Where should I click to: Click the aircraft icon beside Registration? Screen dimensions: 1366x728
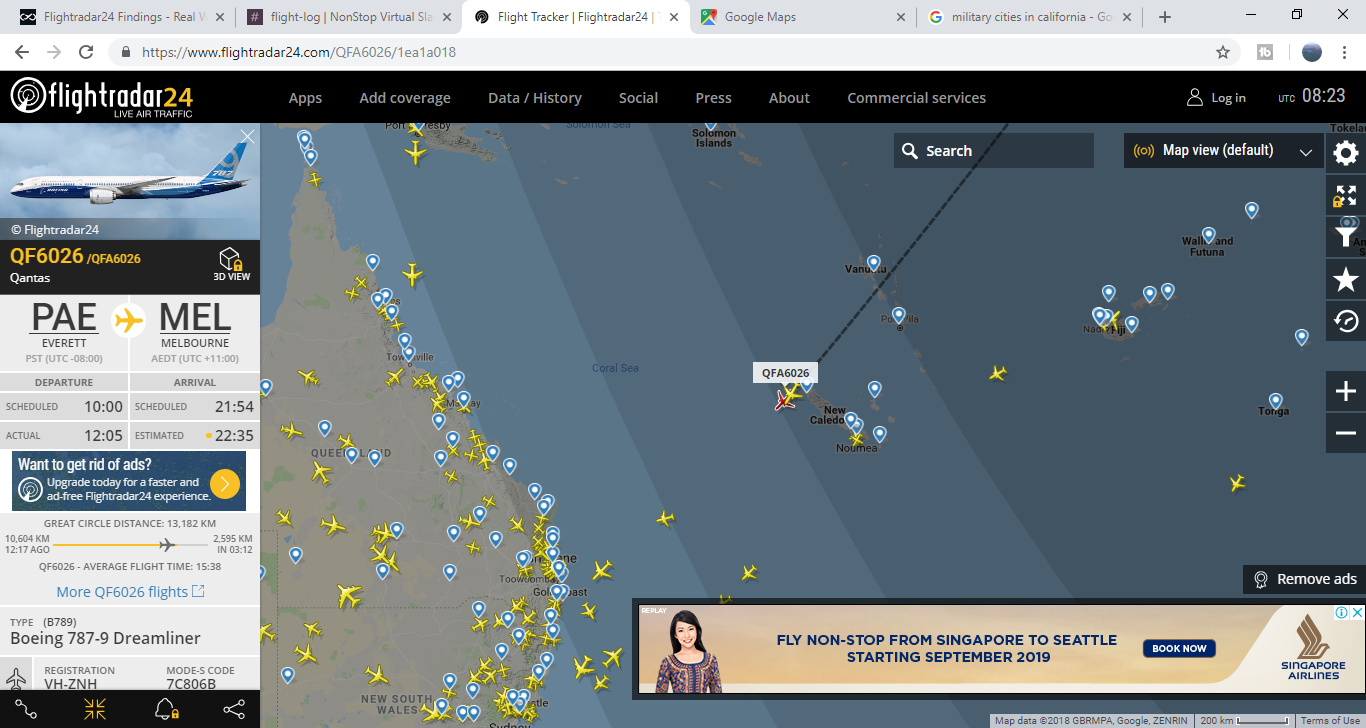[16, 678]
